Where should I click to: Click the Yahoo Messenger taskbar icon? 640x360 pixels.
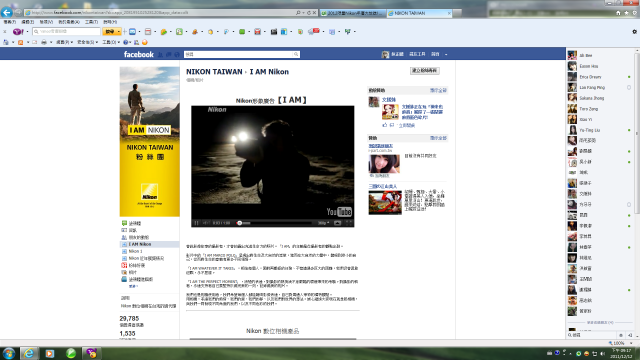91,353
